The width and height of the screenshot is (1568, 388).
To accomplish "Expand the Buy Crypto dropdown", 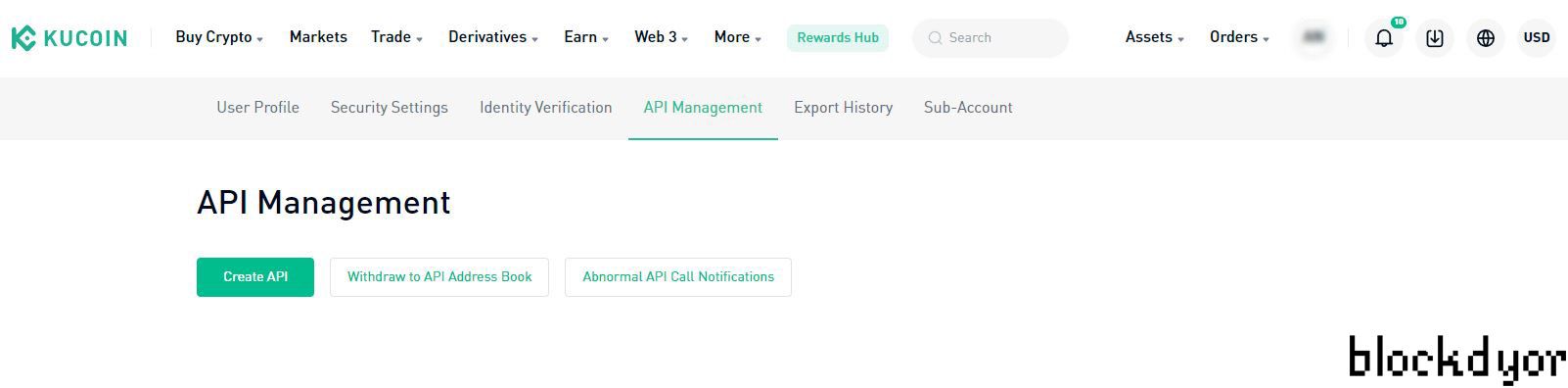I will click(219, 37).
